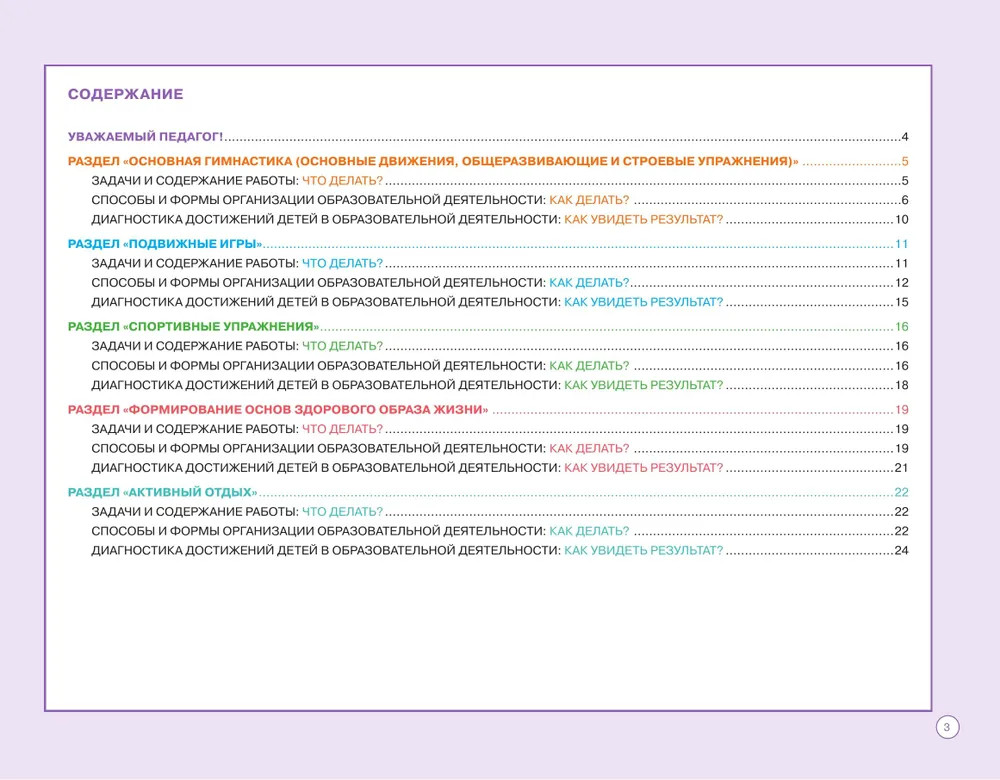This screenshot has width=1000, height=780.
Task: Go to the РАЗДЕЛ «СПОРТИВНЫЕ УПРАЖНЕНИЯ» heading
Action: (x=488, y=327)
